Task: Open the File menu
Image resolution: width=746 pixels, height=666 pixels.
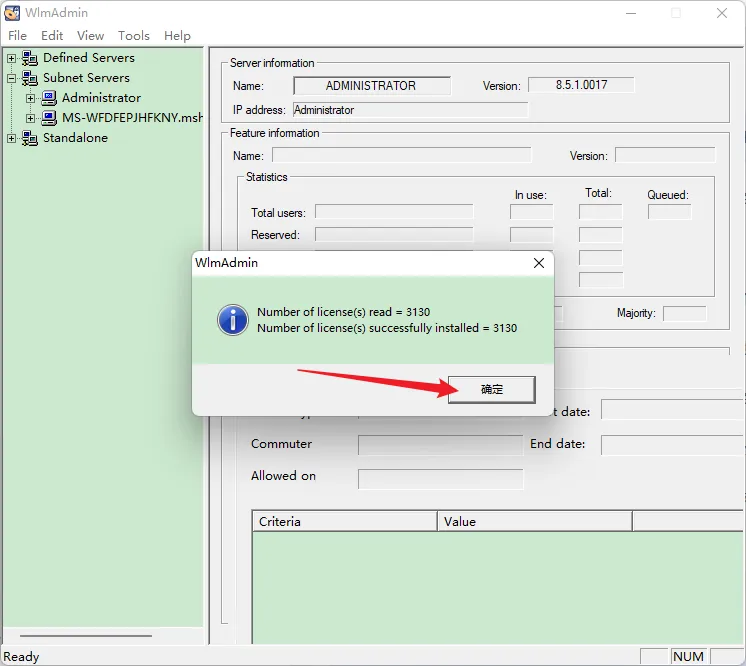Action: tap(18, 36)
